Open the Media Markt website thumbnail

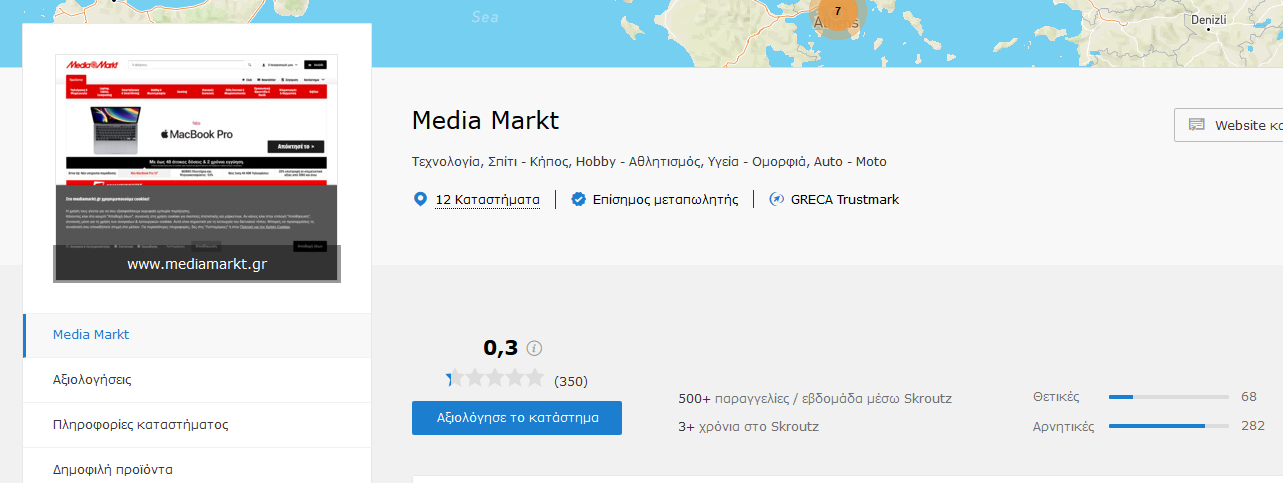coord(196,168)
